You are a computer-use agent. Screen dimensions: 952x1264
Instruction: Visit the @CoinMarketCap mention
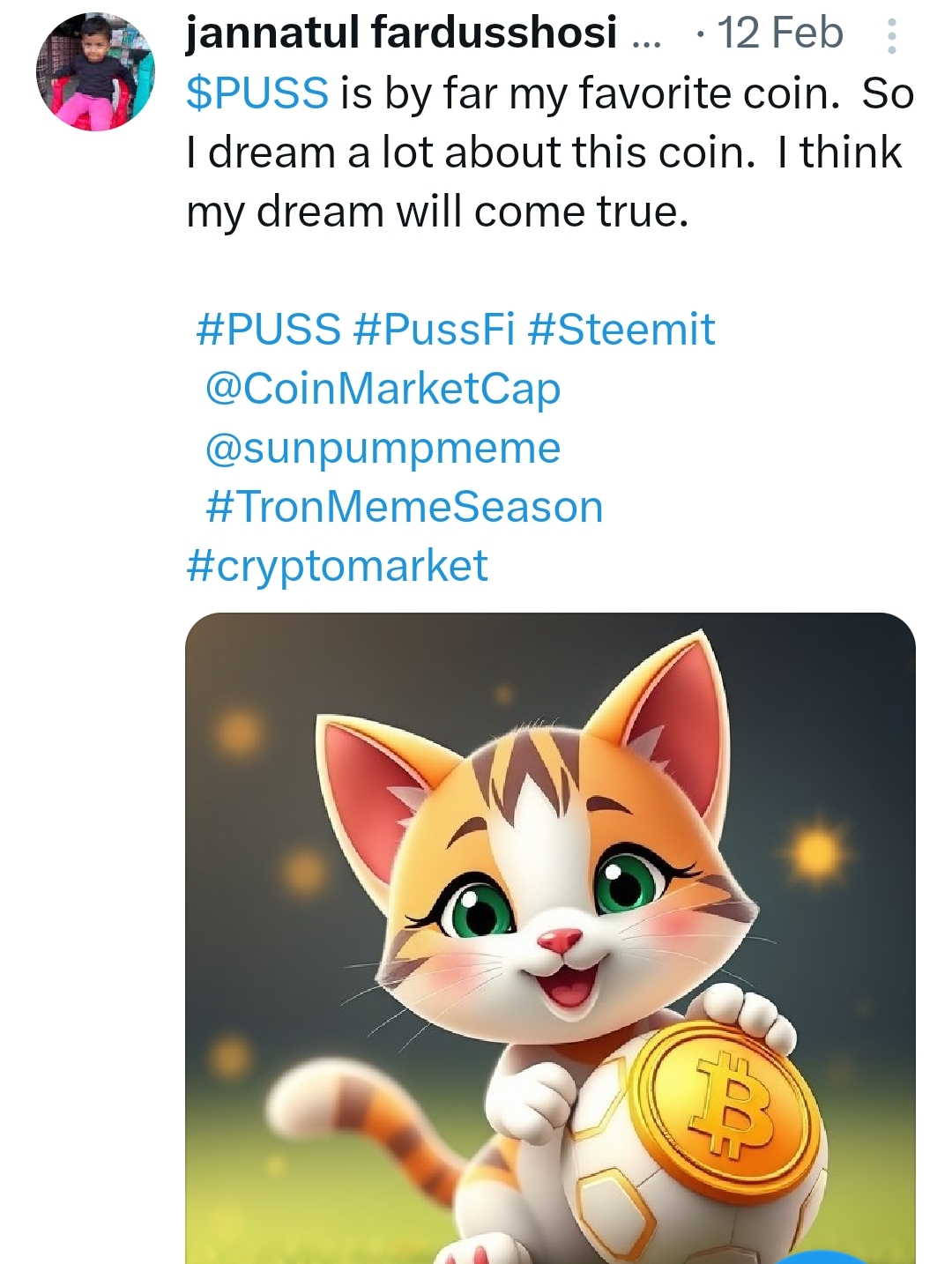[383, 389]
